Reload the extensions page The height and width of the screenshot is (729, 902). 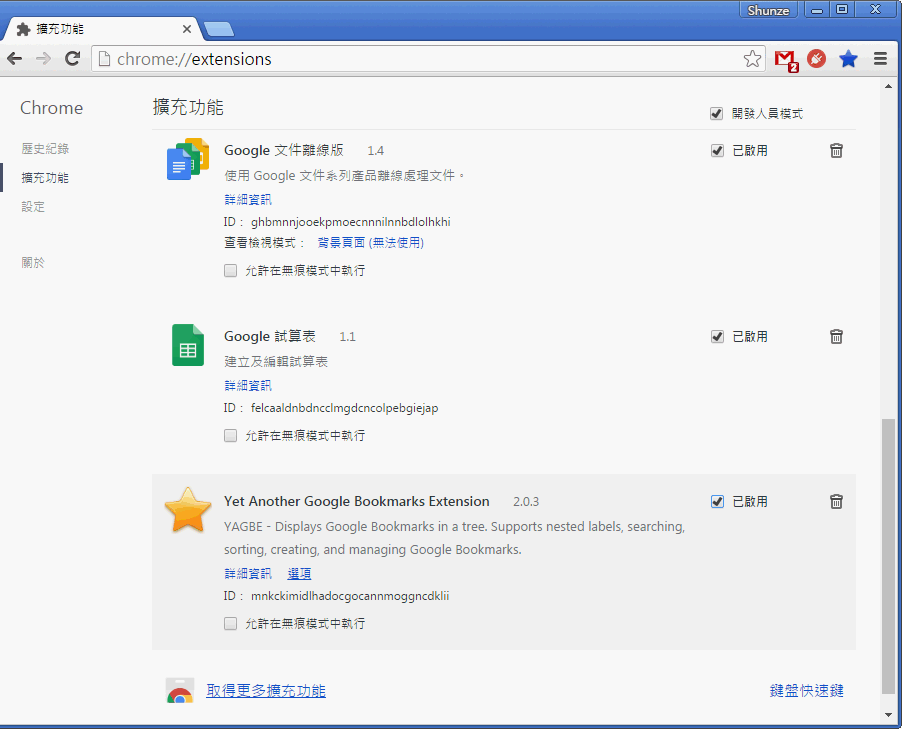tap(72, 59)
